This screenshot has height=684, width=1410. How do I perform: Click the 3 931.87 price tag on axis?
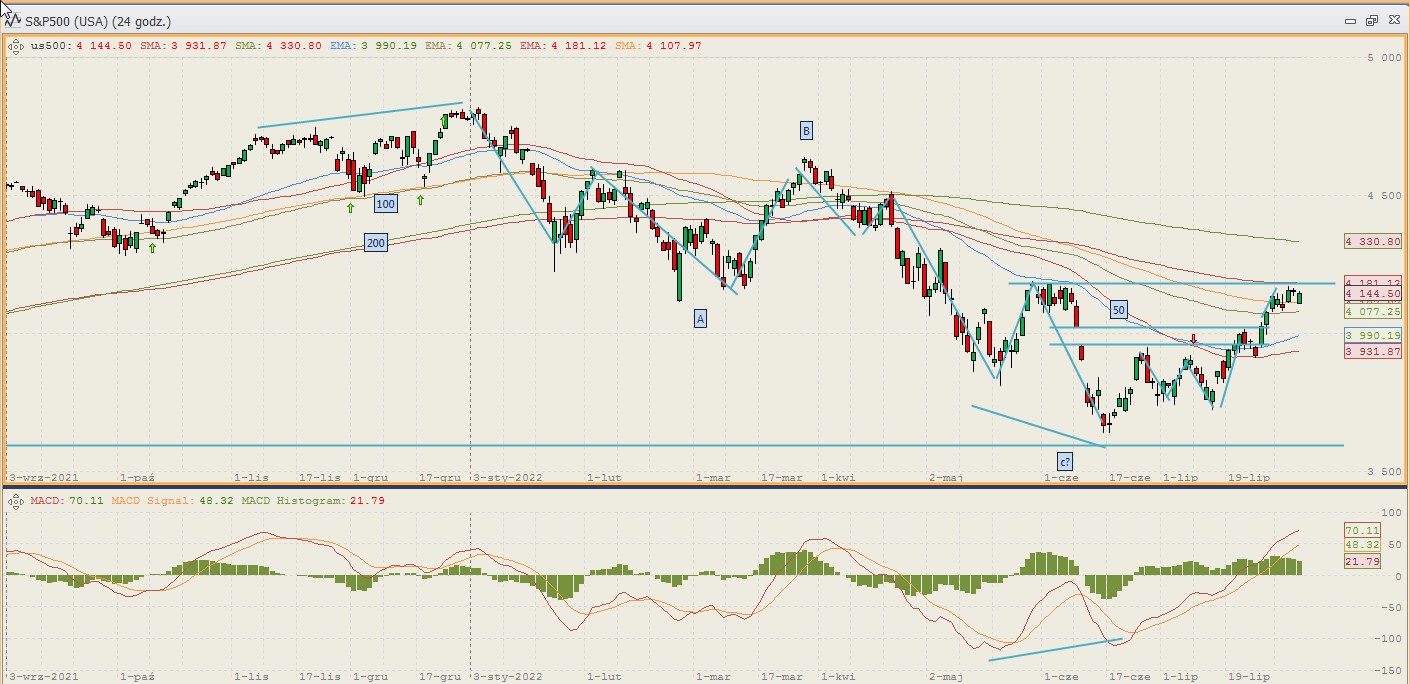1373,351
